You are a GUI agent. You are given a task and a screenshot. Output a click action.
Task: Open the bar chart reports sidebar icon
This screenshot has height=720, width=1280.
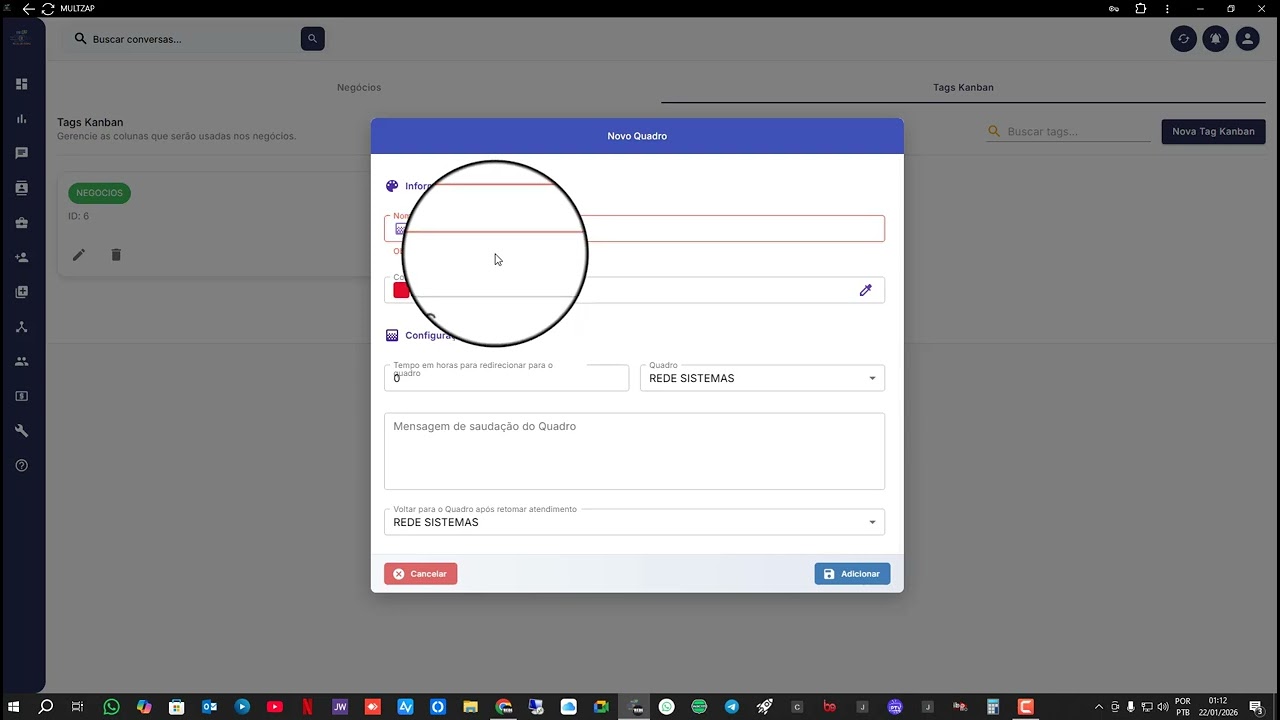pyautogui.click(x=21, y=119)
